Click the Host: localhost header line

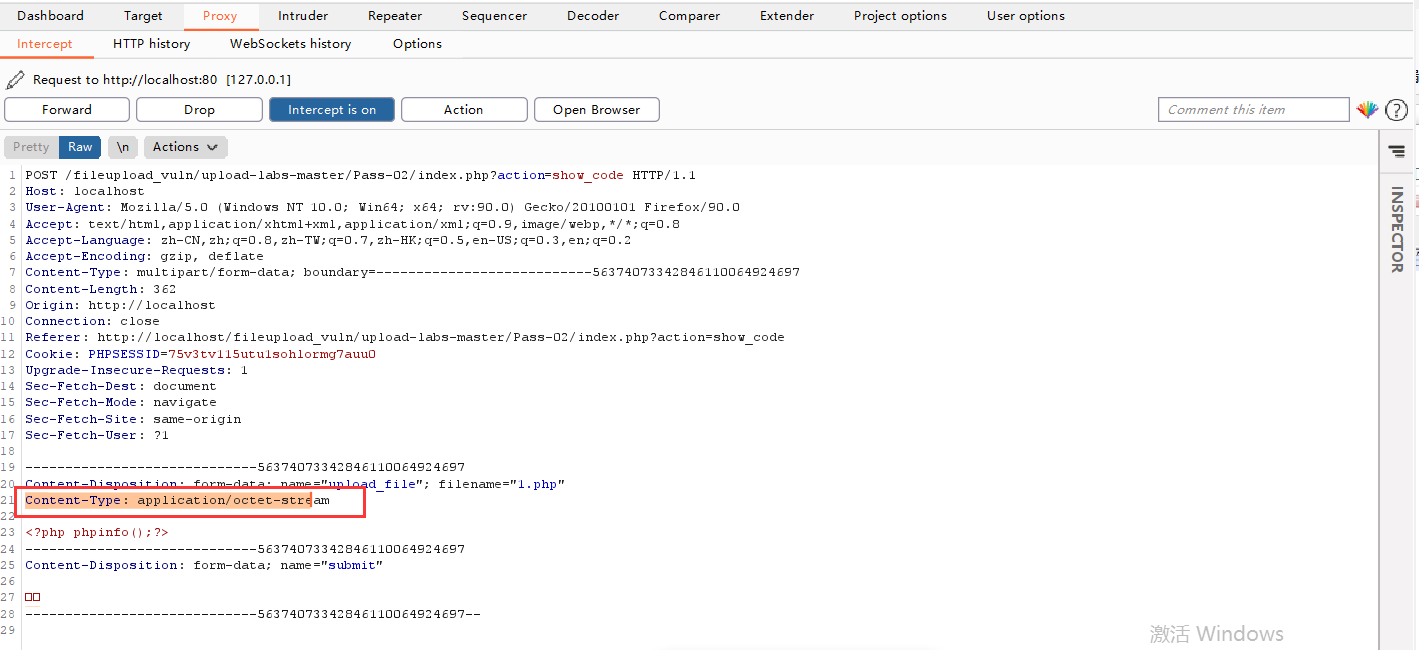tap(85, 191)
